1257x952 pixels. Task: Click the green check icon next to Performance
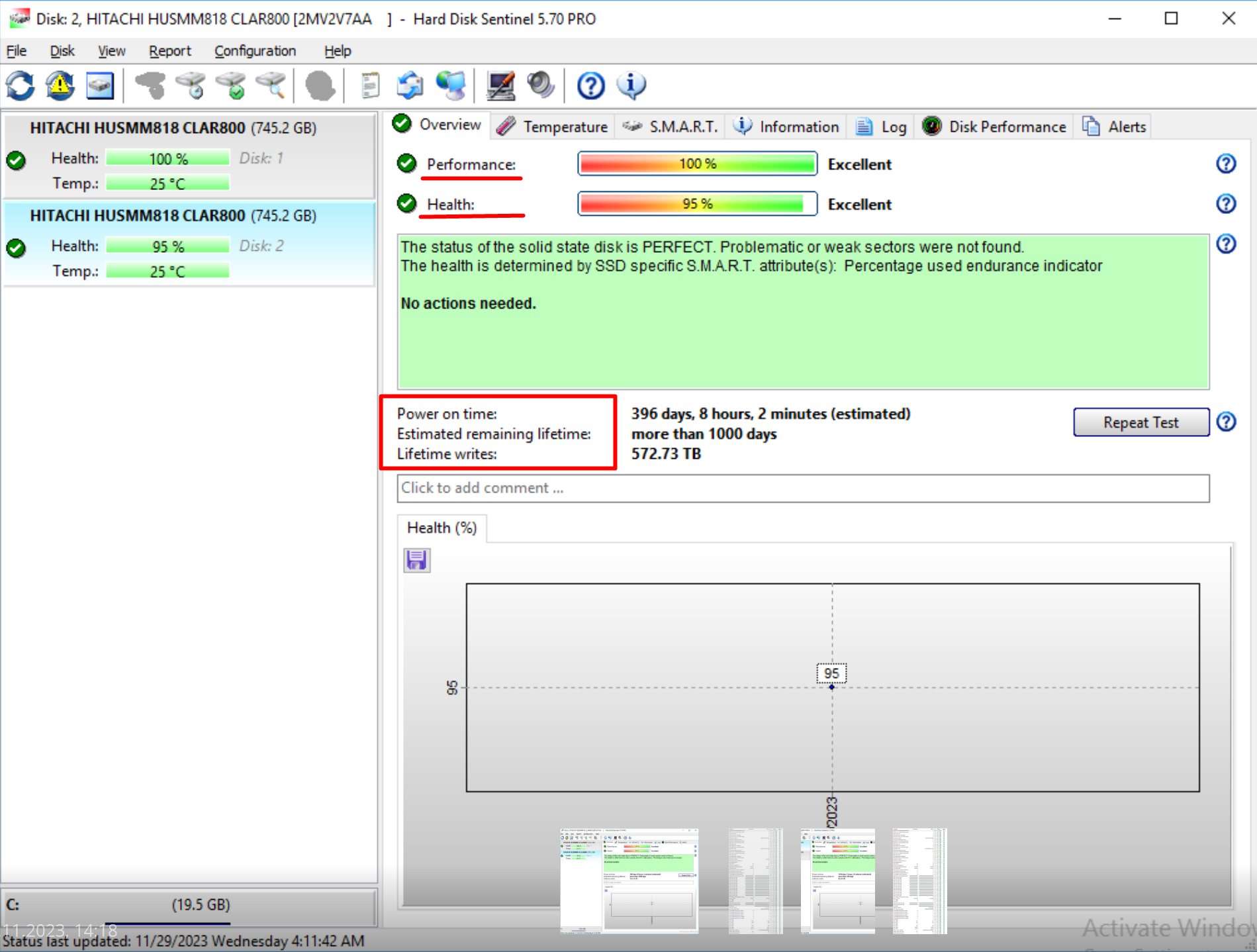[406, 164]
